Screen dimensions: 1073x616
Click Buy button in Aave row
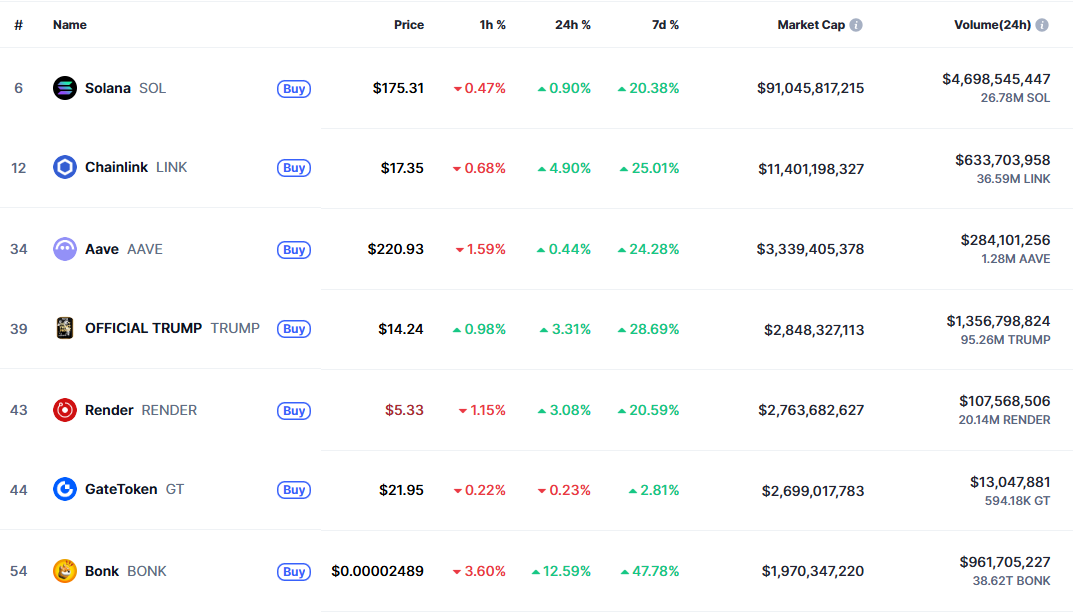(294, 250)
